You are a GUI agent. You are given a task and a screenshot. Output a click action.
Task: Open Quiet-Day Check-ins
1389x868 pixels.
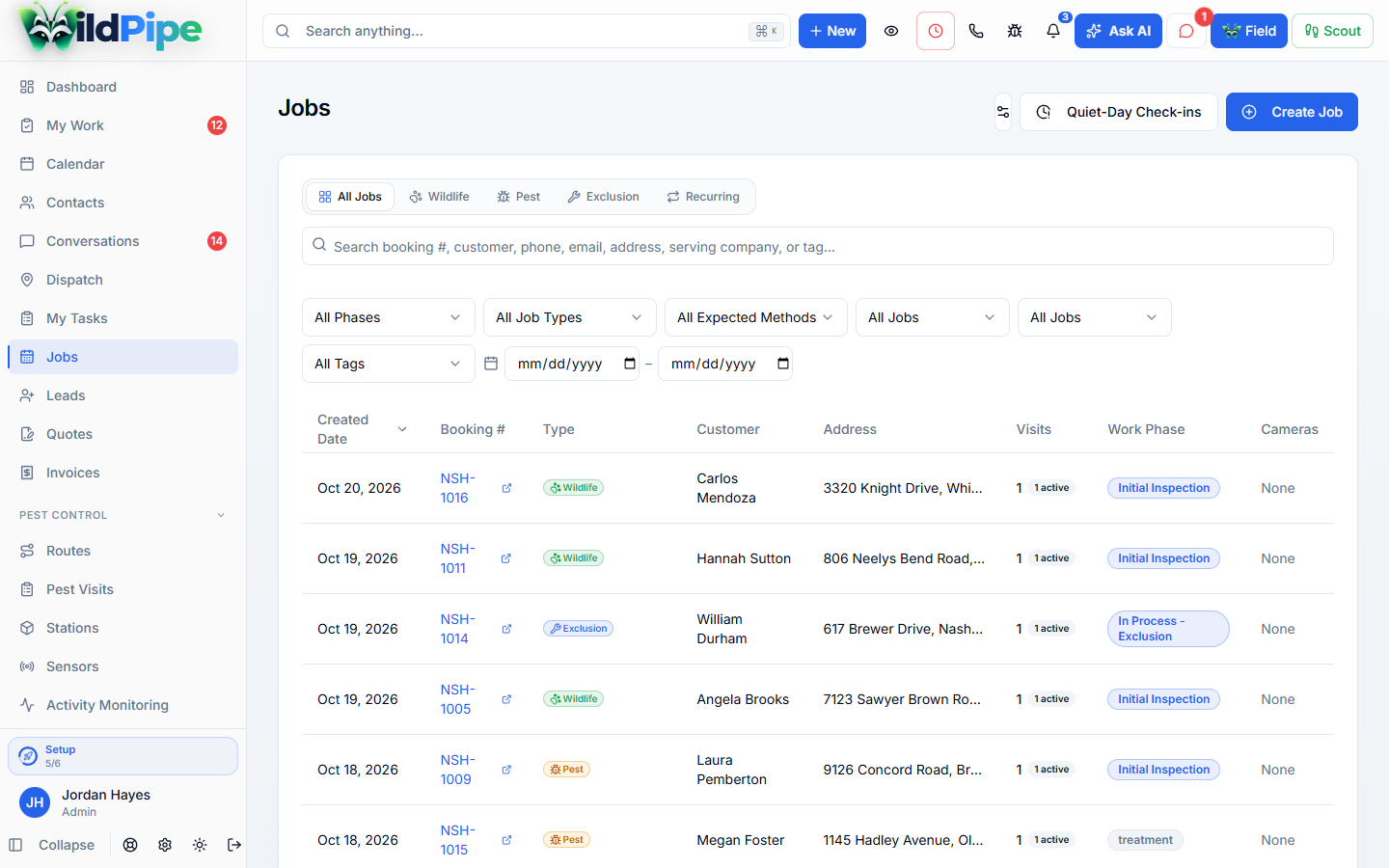pyautogui.click(x=1119, y=112)
